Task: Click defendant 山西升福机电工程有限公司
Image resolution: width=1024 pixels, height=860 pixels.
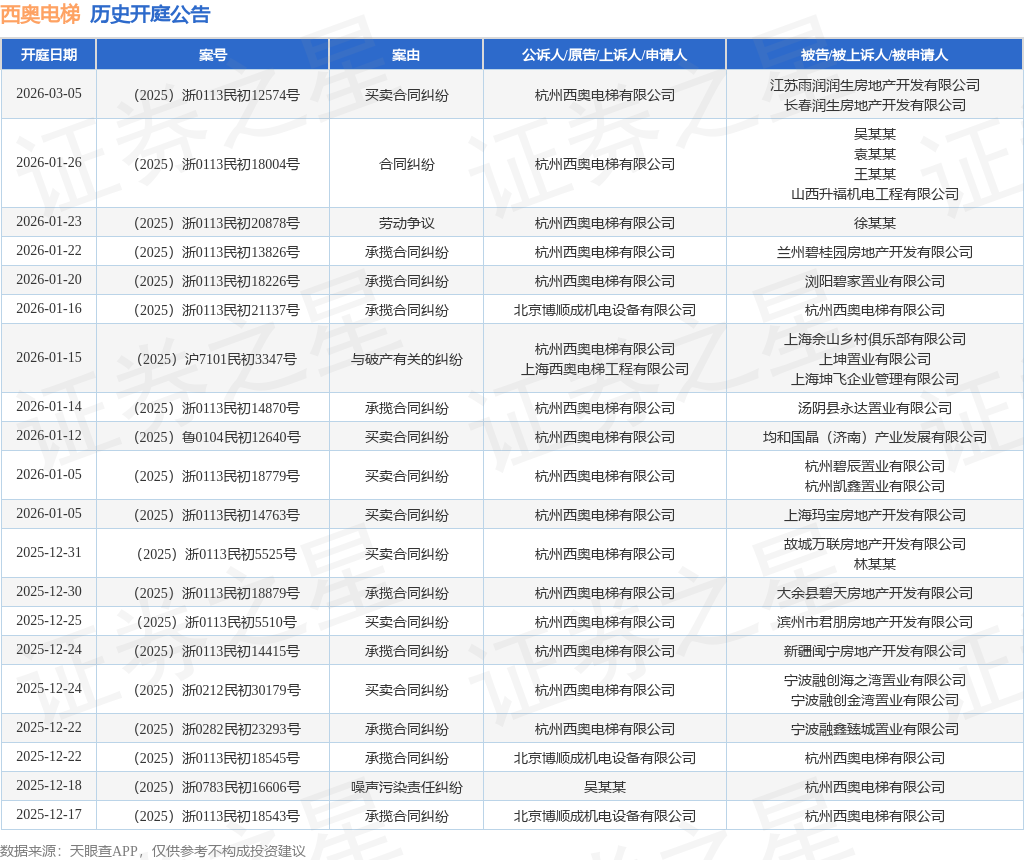Action: coord(875,194)
